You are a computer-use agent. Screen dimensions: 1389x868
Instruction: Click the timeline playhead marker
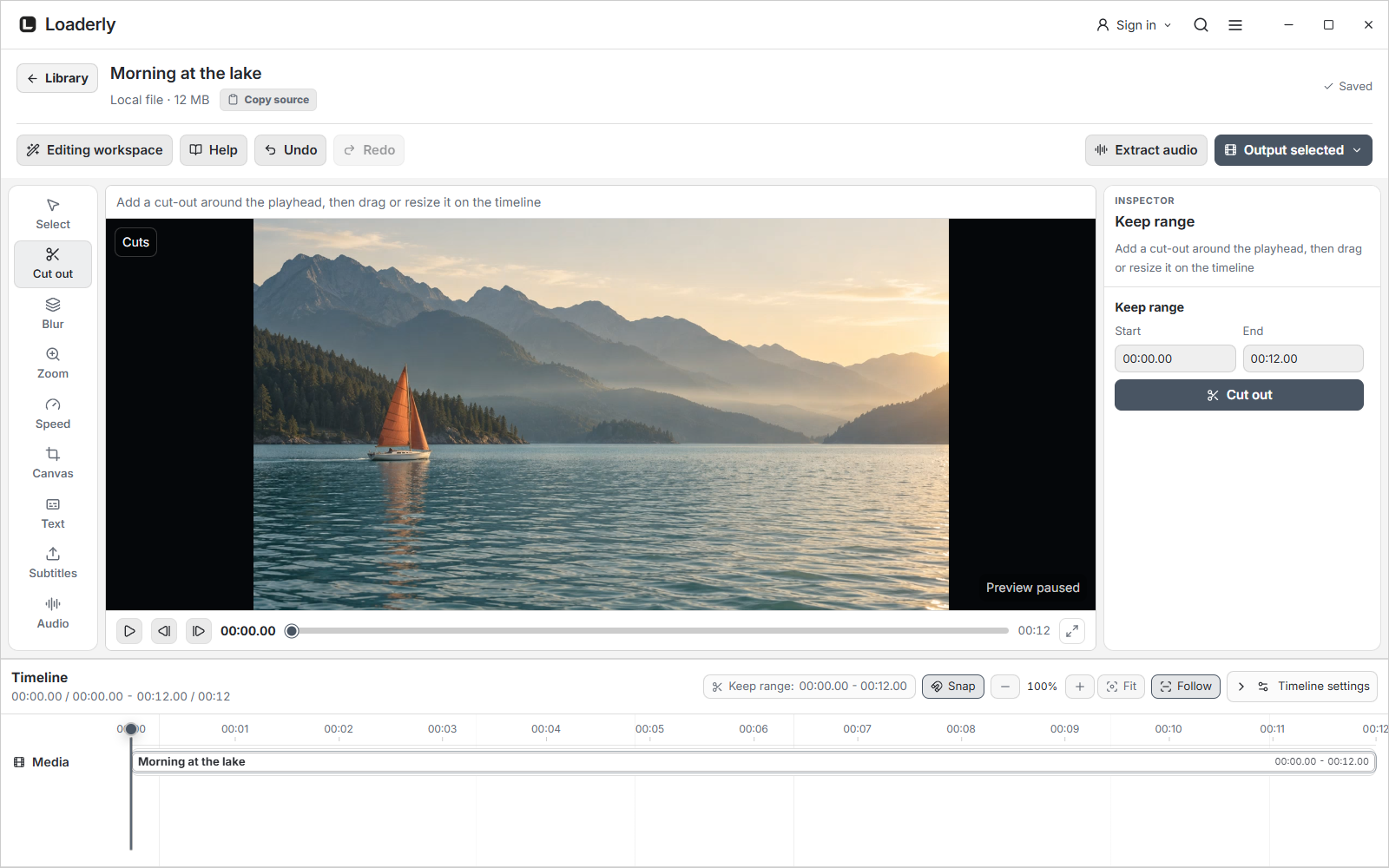[x=131, y=729]
